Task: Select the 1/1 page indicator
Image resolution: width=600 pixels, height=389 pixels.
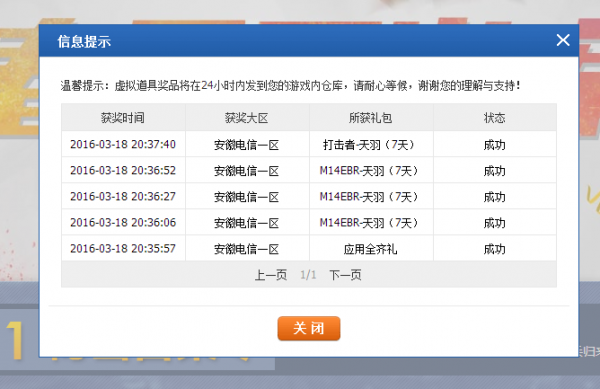Action: point(308,275)
